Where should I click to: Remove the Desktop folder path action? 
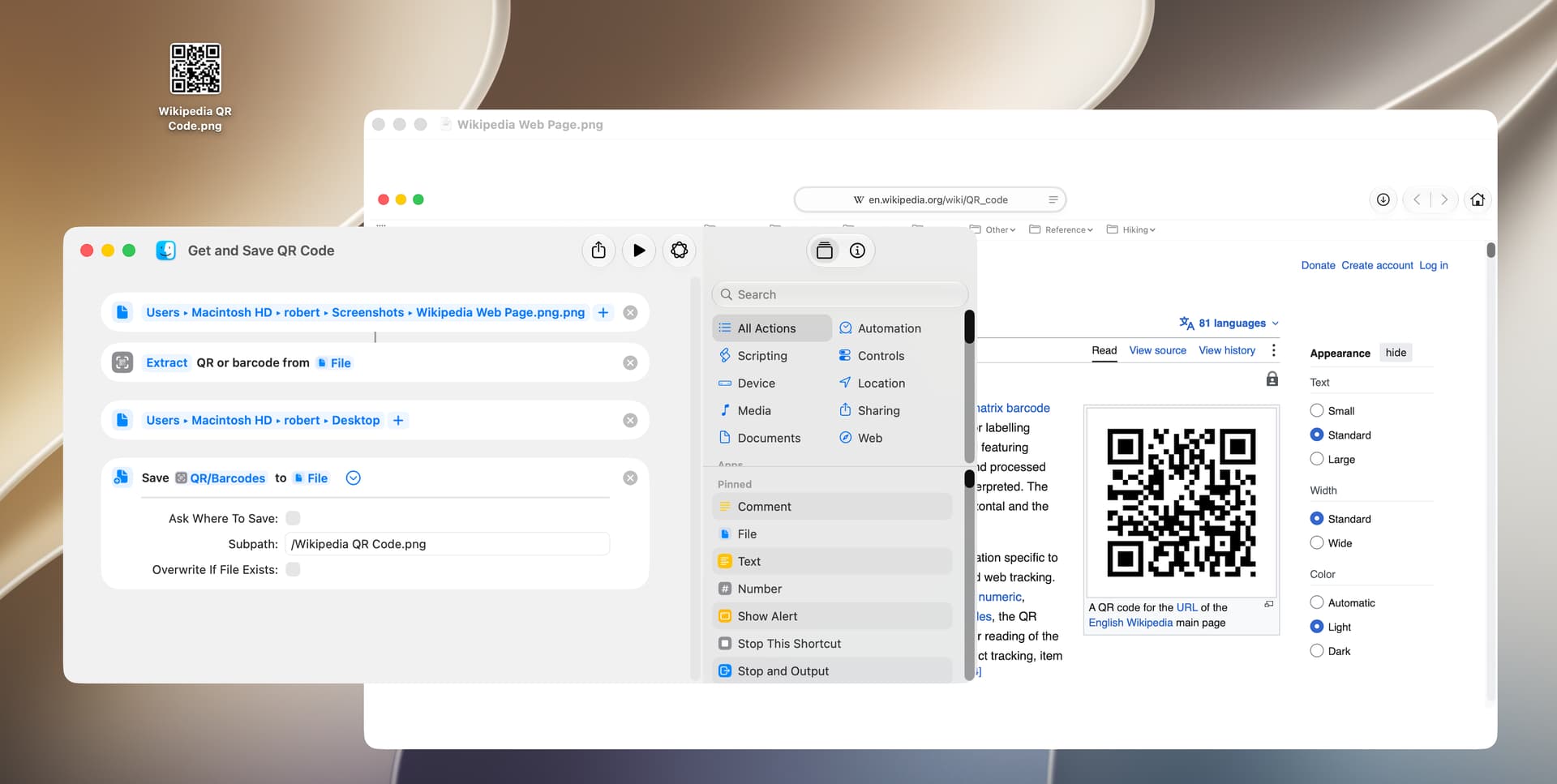point(630,421)
